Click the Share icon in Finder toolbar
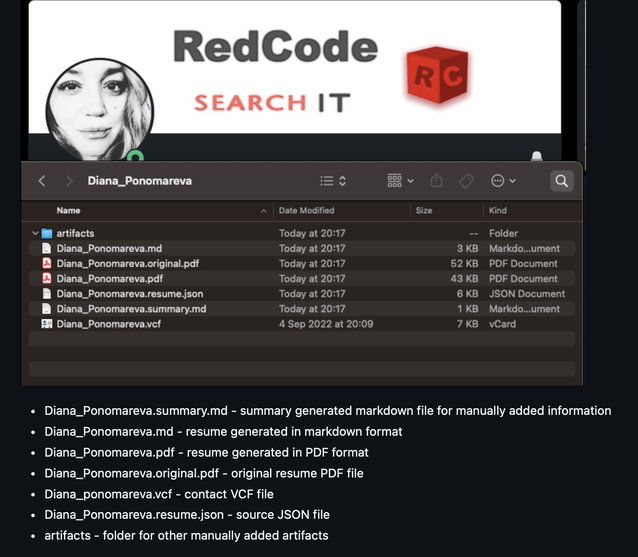This screenshot has height=557, width=638. [x=436, y=180]
